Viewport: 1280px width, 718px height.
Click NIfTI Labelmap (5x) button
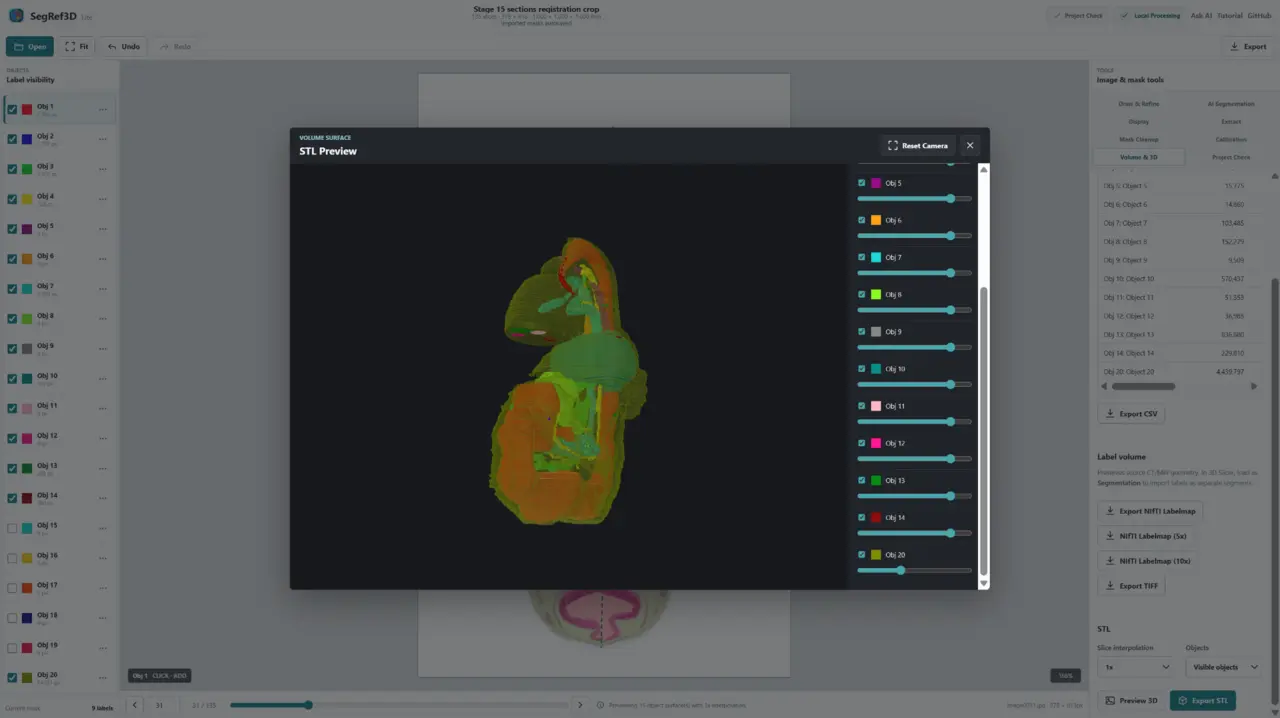pyautogui.click(x=1146, y=536)
